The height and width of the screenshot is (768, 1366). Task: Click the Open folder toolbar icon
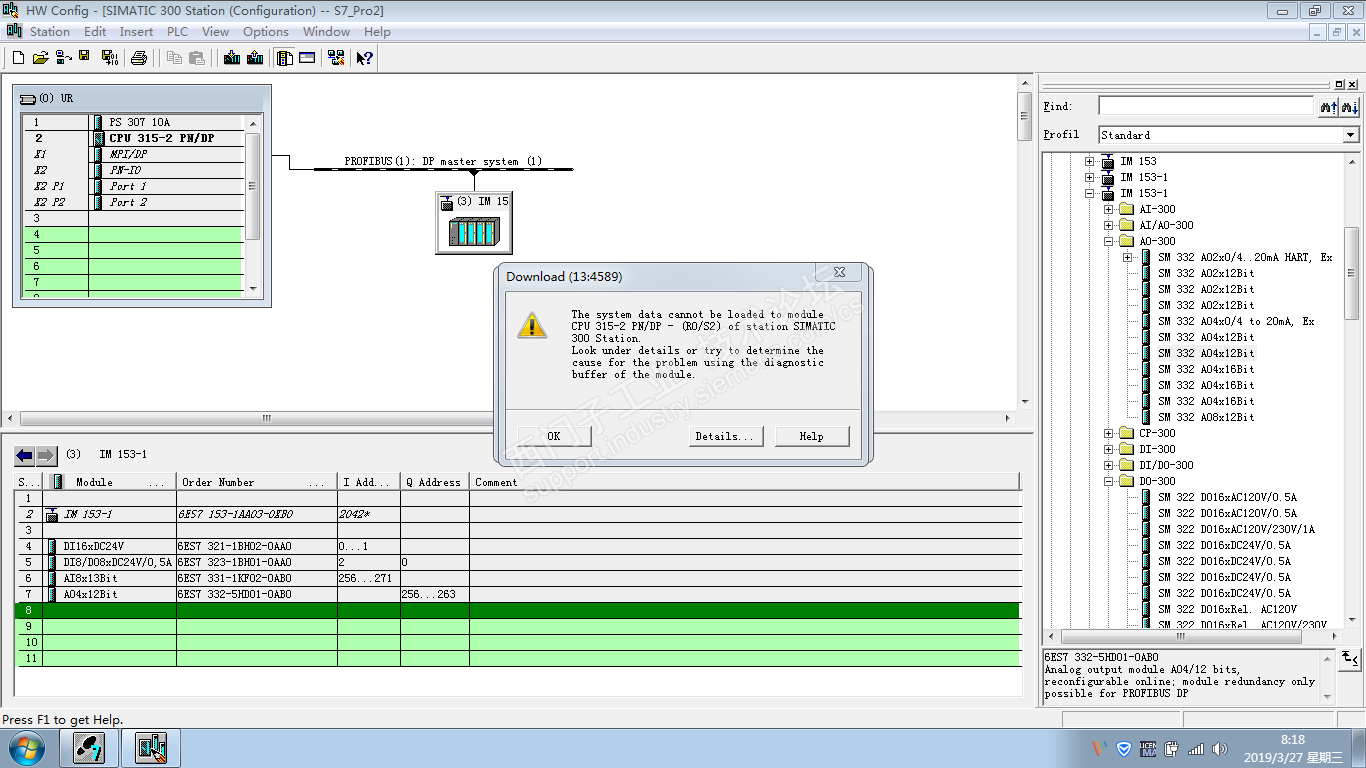pyautogui.click(x=41, y=58)
